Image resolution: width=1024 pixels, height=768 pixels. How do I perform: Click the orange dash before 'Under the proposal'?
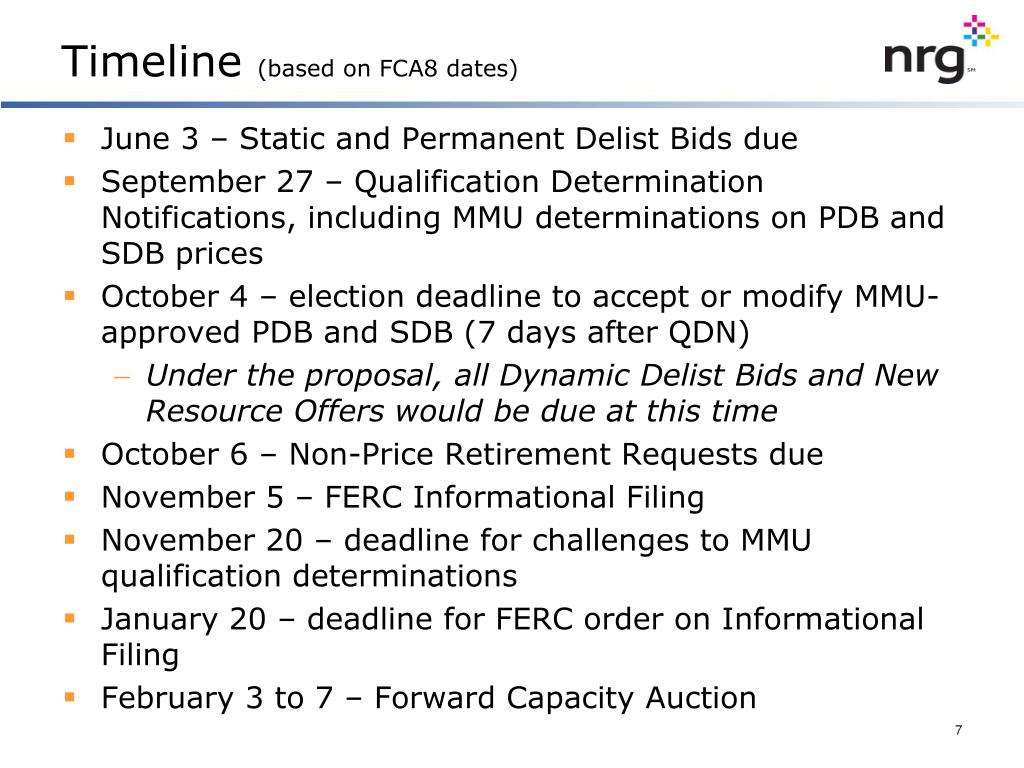[122, 377]
